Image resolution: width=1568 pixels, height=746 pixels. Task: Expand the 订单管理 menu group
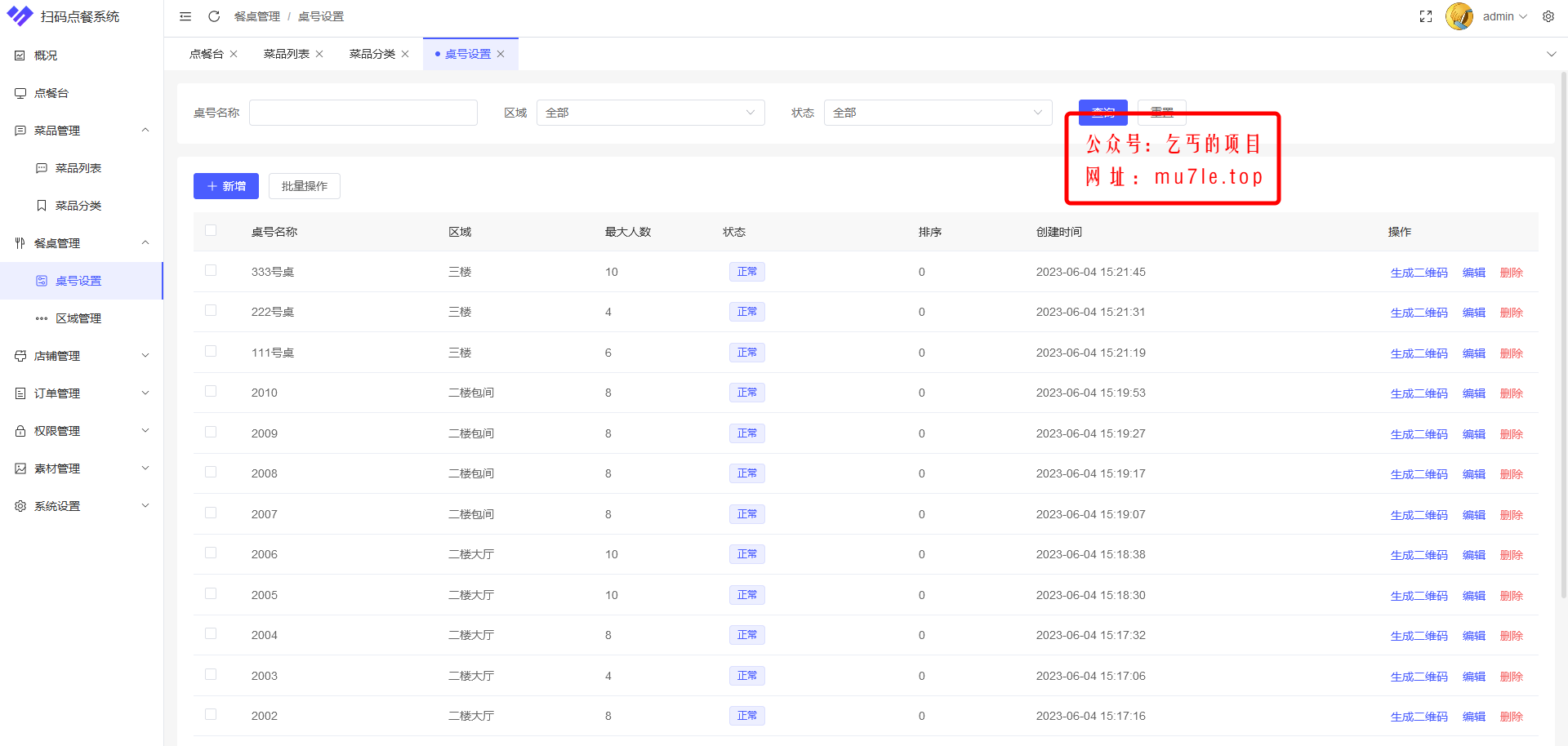pos(82,393)
